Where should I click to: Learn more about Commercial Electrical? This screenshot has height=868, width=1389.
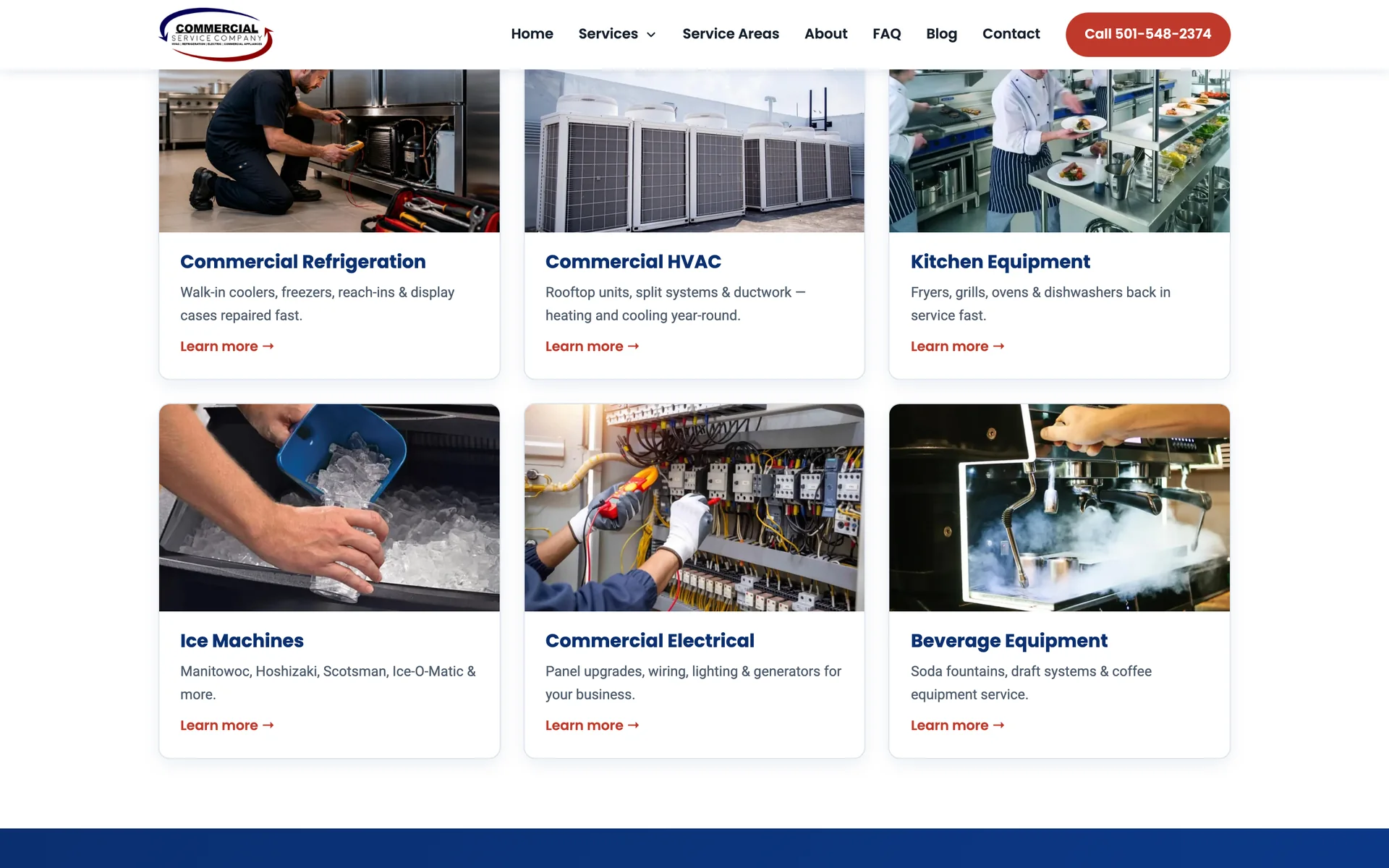[592, 726]
